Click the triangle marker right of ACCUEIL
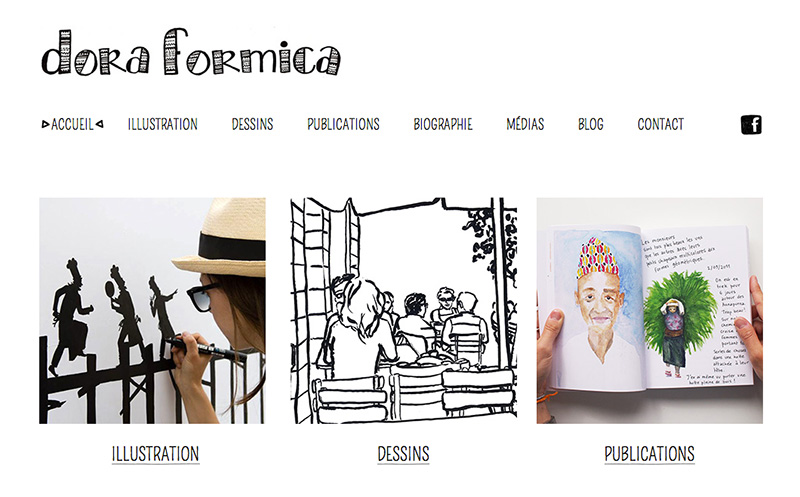The image size is (800, 497). (99, 123)
